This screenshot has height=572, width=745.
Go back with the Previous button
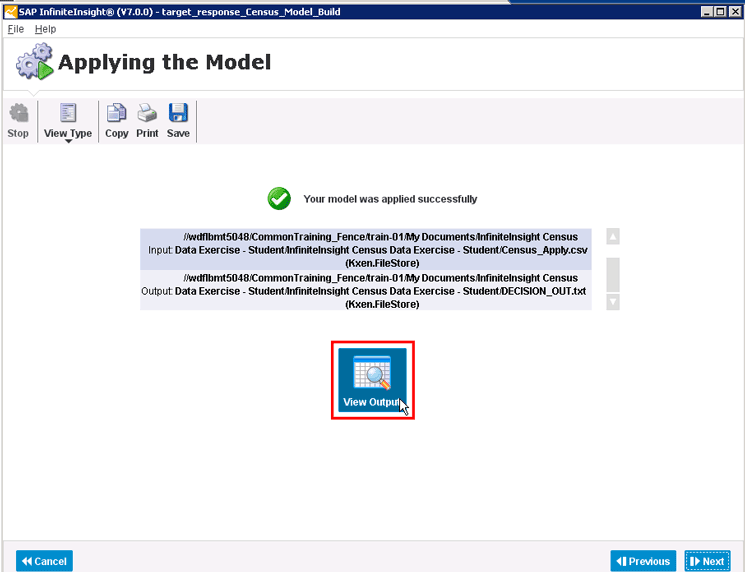click(x=643, y=561)
